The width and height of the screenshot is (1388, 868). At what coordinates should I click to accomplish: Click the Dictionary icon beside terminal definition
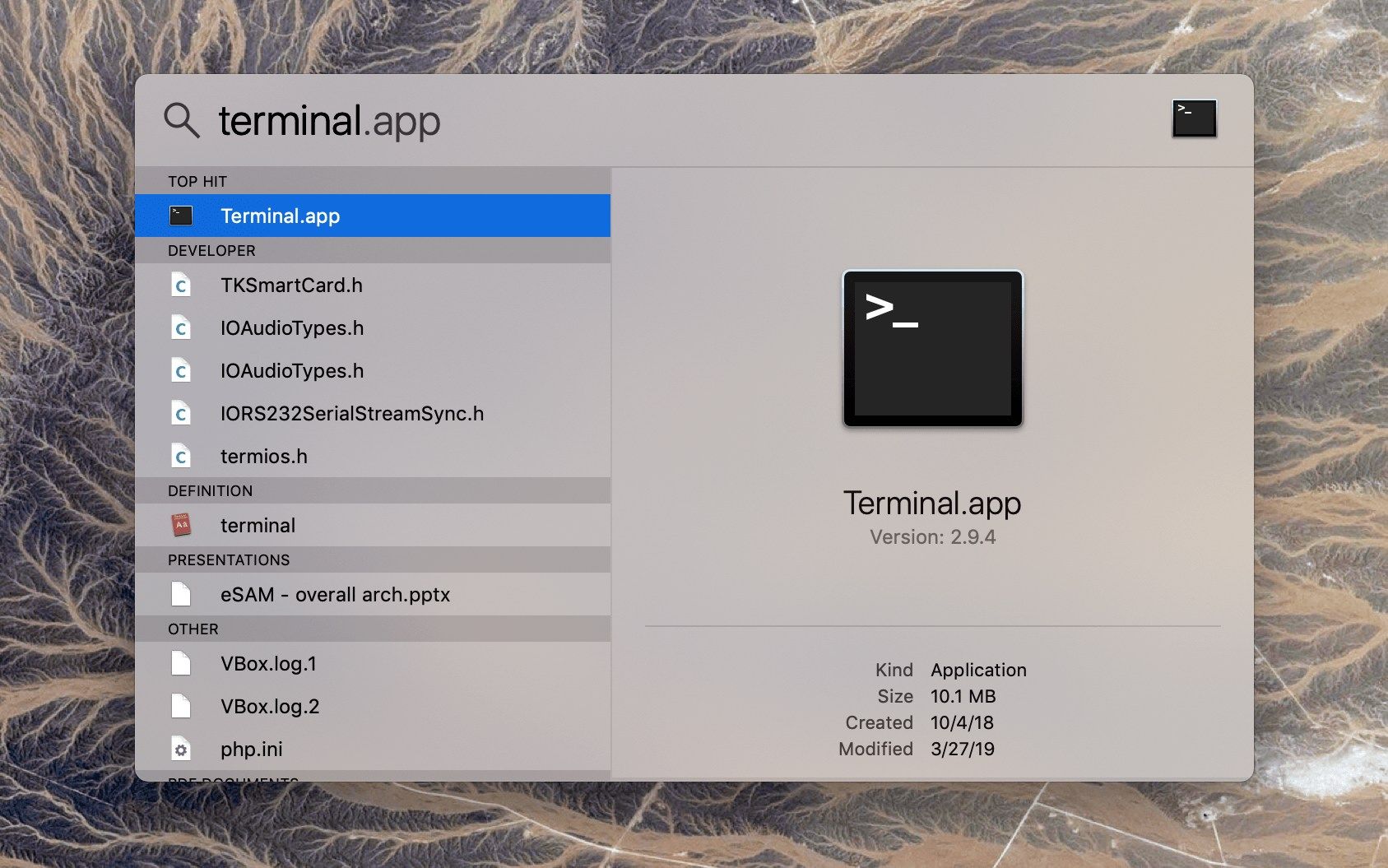pos(181,525)
